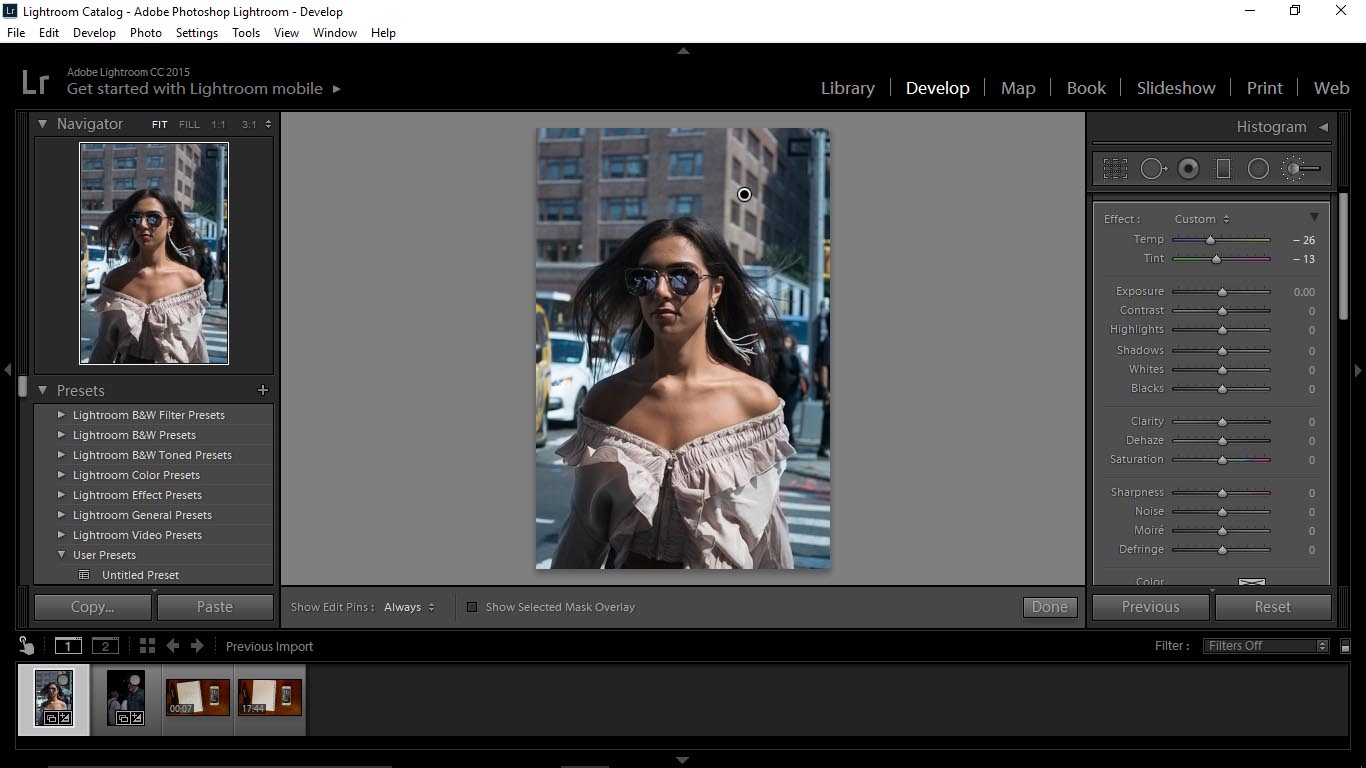Viewport: 1366px width, 768px height.
Task: Collapse effect sliders with disclosure triangle
Action: tap(1314, 217)
